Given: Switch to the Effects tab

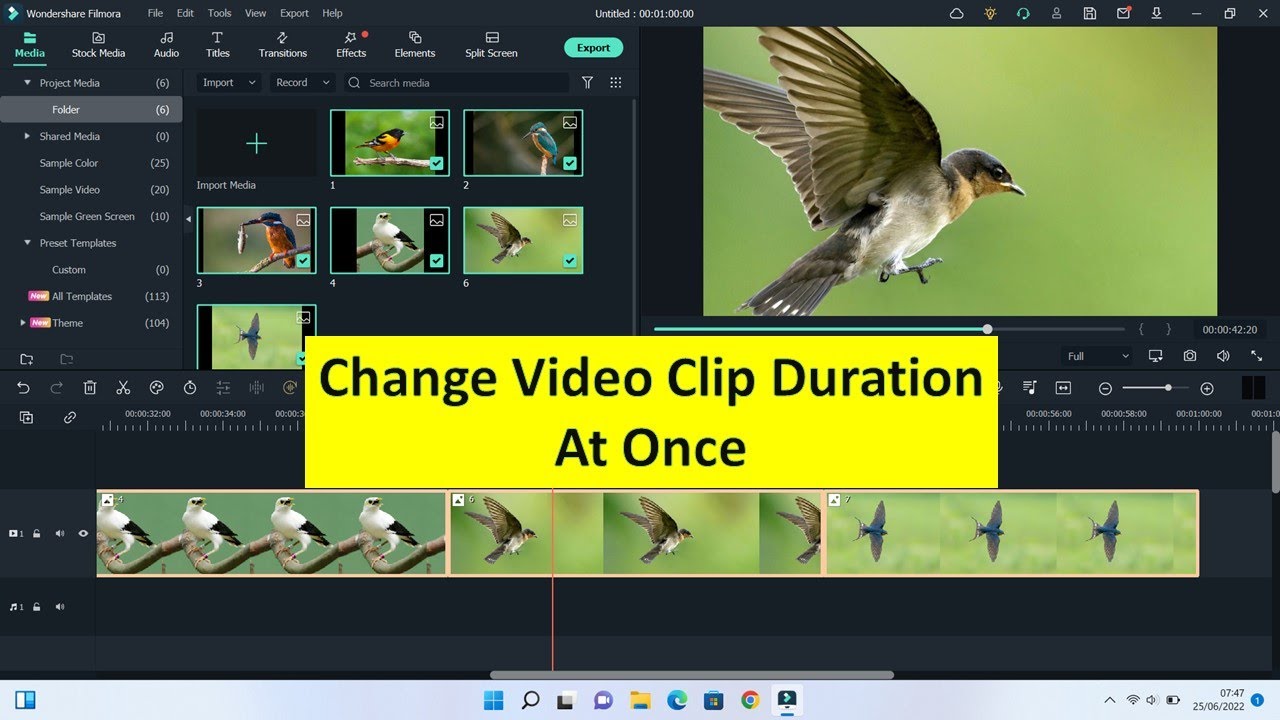Looking at the screenshot, I should tap(351, 45).
